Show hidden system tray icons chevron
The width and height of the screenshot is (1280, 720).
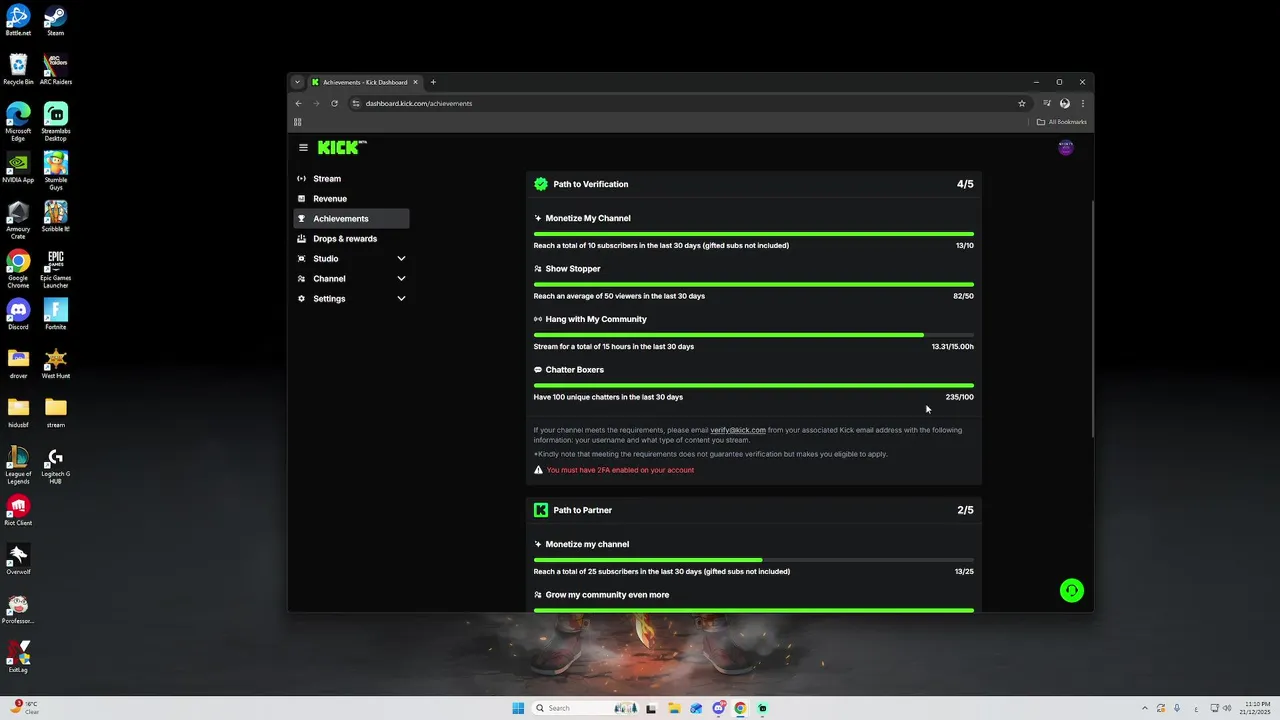click(x=1146, y=708)
